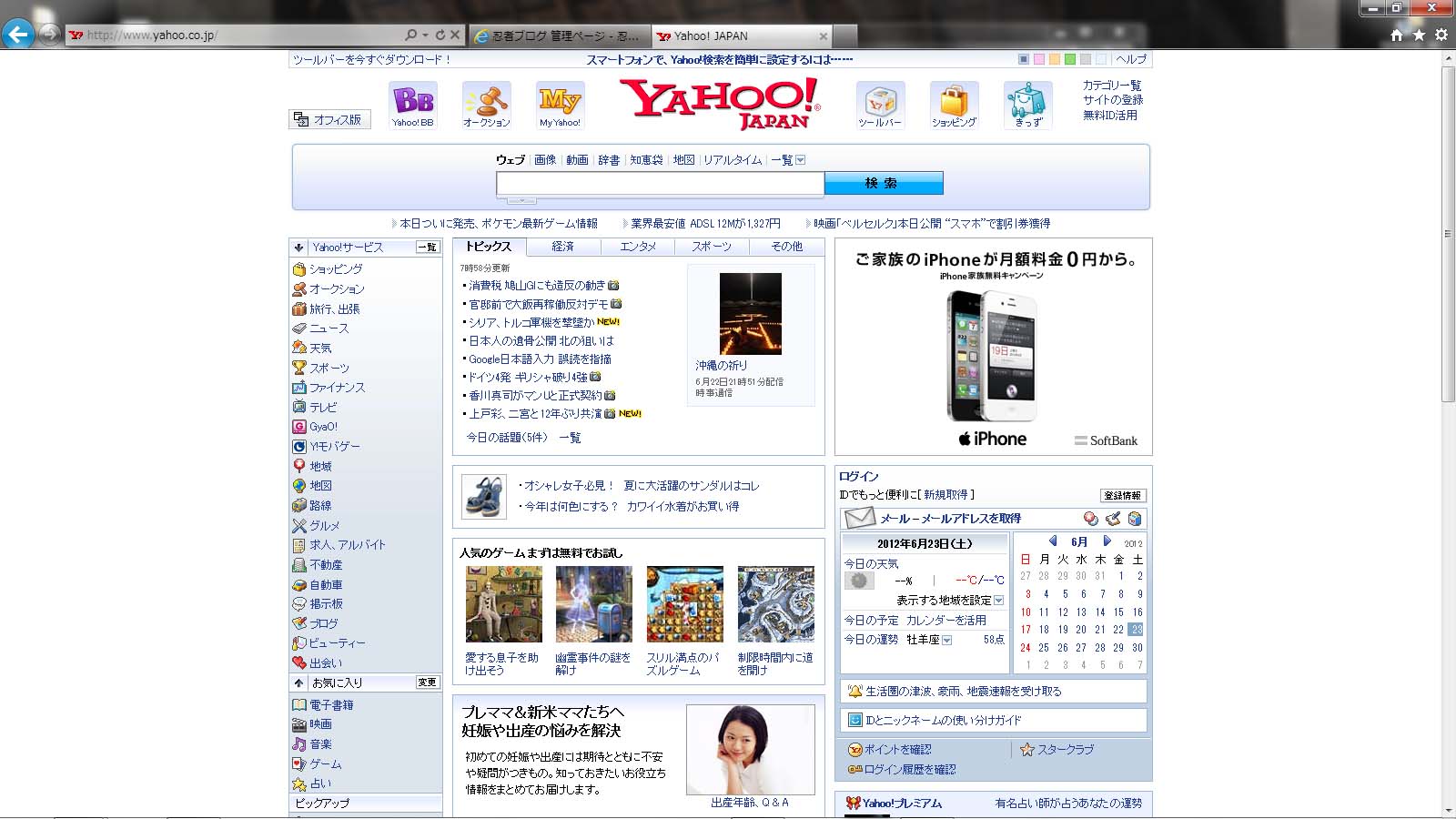Click the GyaO! sidebar icon
This screenshot has height=819, width=1456.
tap(298, 427)
